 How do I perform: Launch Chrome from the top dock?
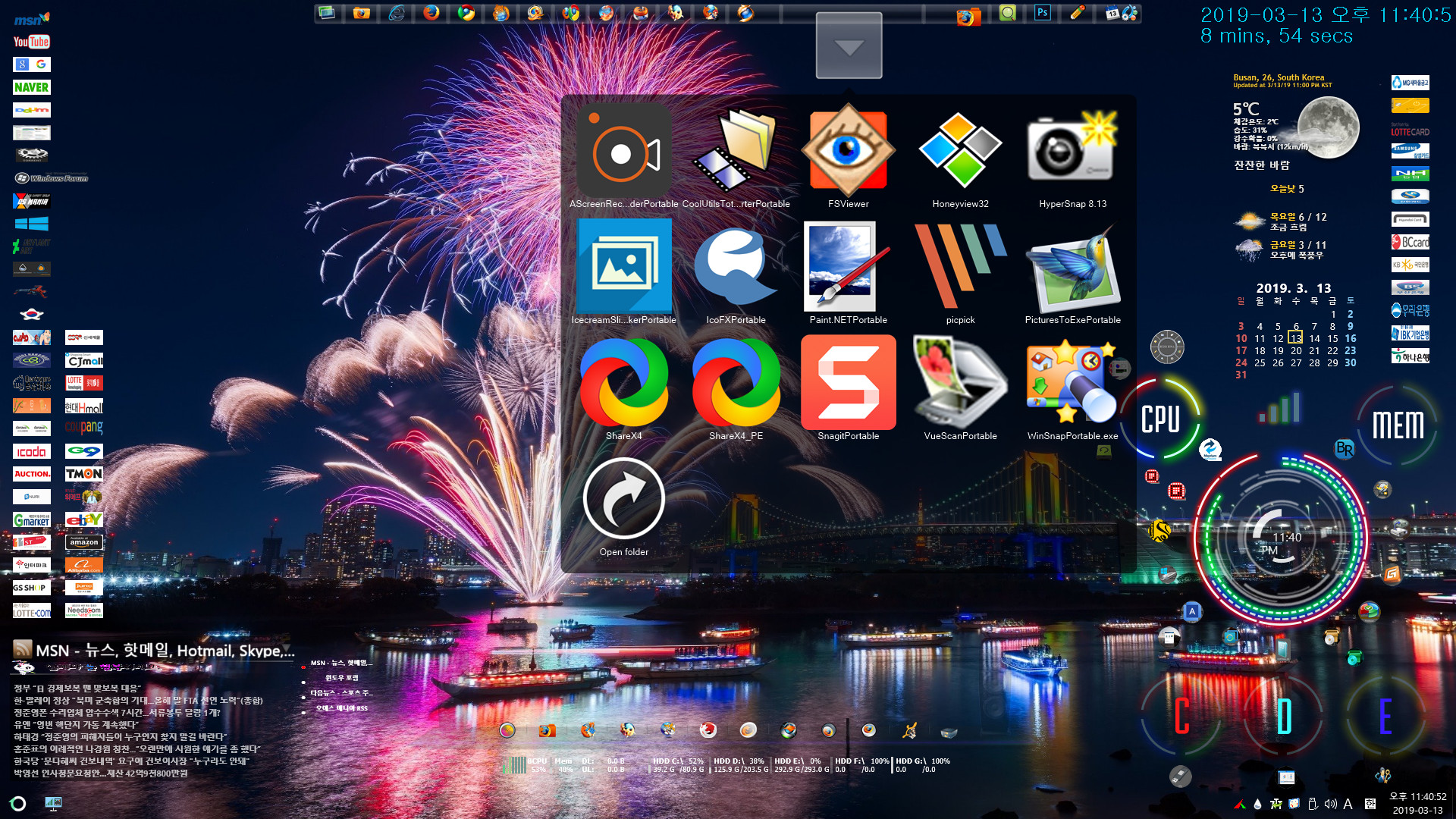click(466, 13)
